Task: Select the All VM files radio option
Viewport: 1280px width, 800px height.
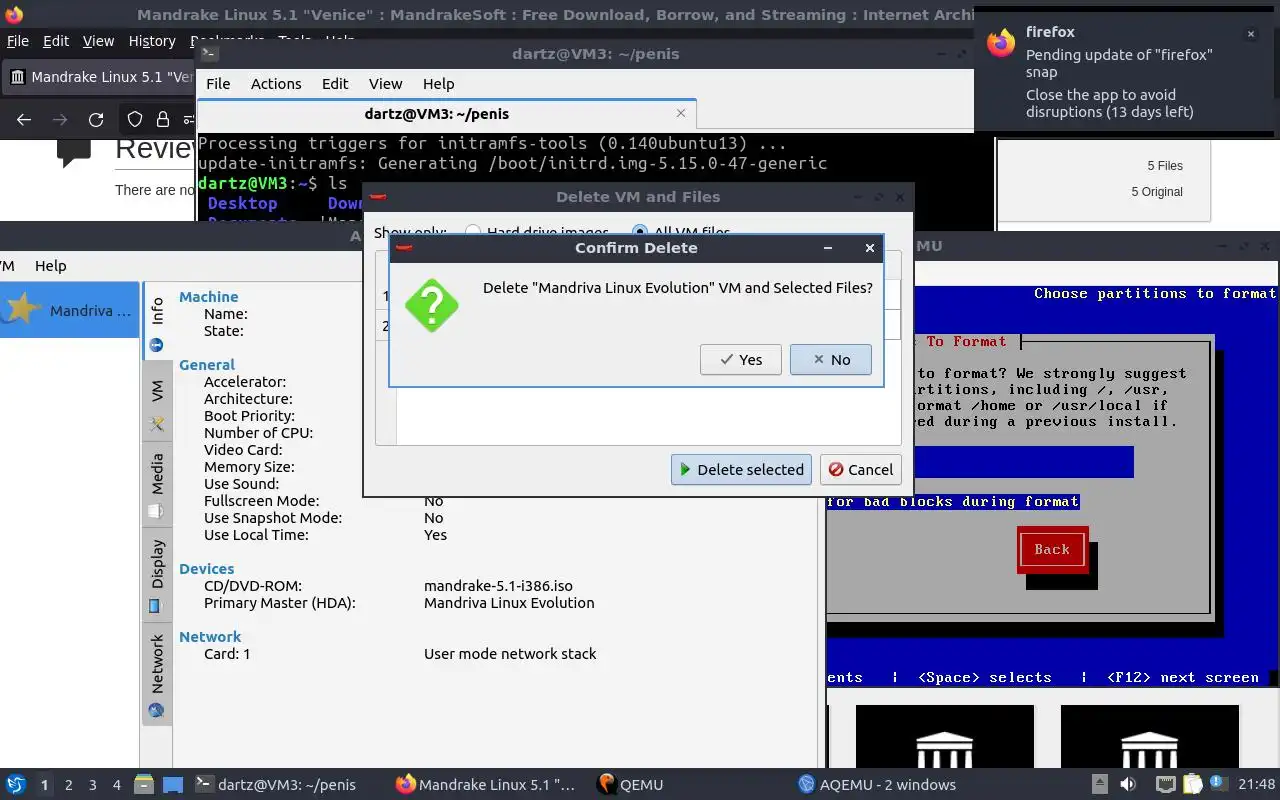Action: point(683,232)
